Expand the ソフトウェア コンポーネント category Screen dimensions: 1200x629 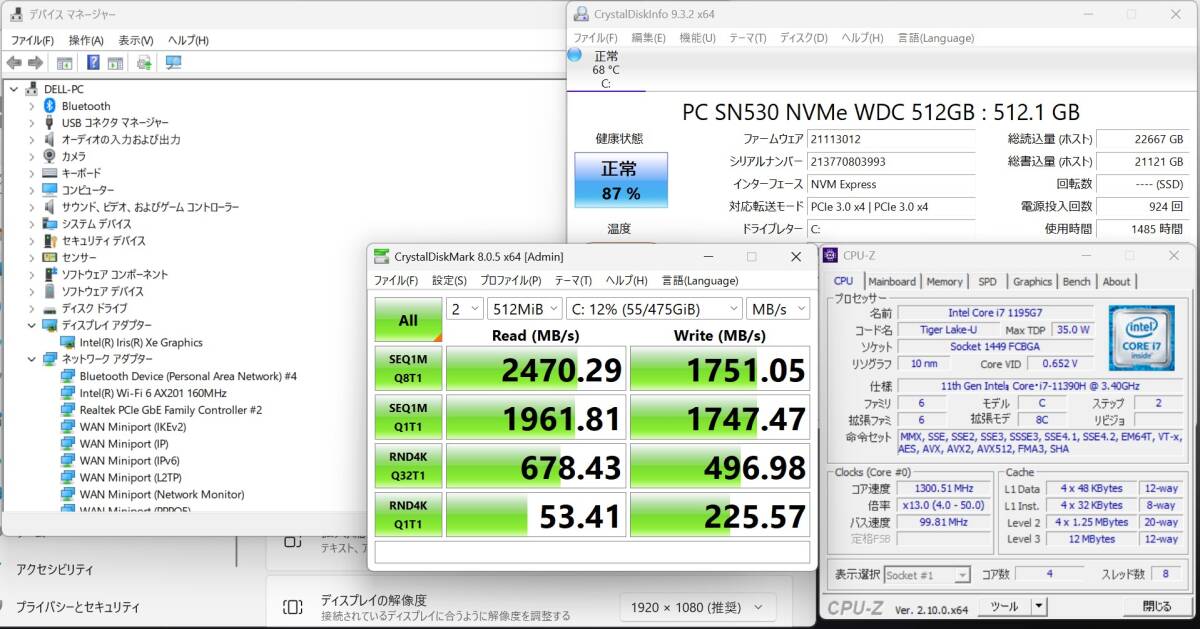[31, 274]
